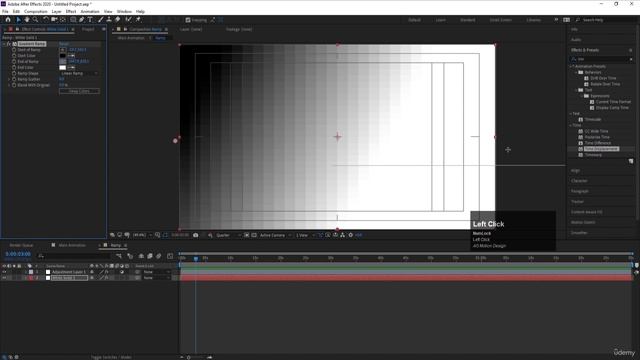This screenshot has height=360, width=640.
Task: Click the End Color white swatch
Action: click(x=62, y=67)
